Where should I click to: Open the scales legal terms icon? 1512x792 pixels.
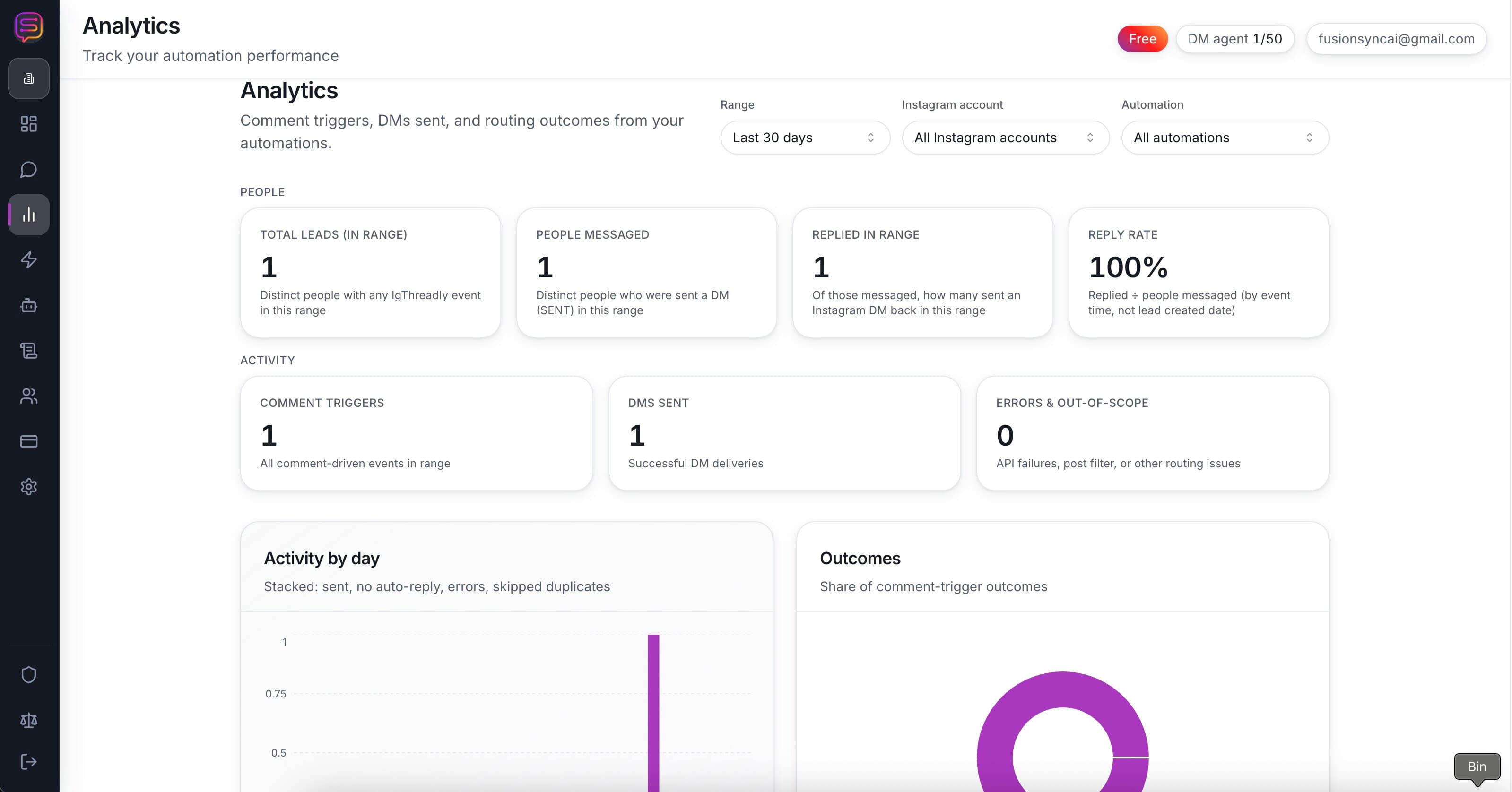pyautogui.click(x=29, y=721)
